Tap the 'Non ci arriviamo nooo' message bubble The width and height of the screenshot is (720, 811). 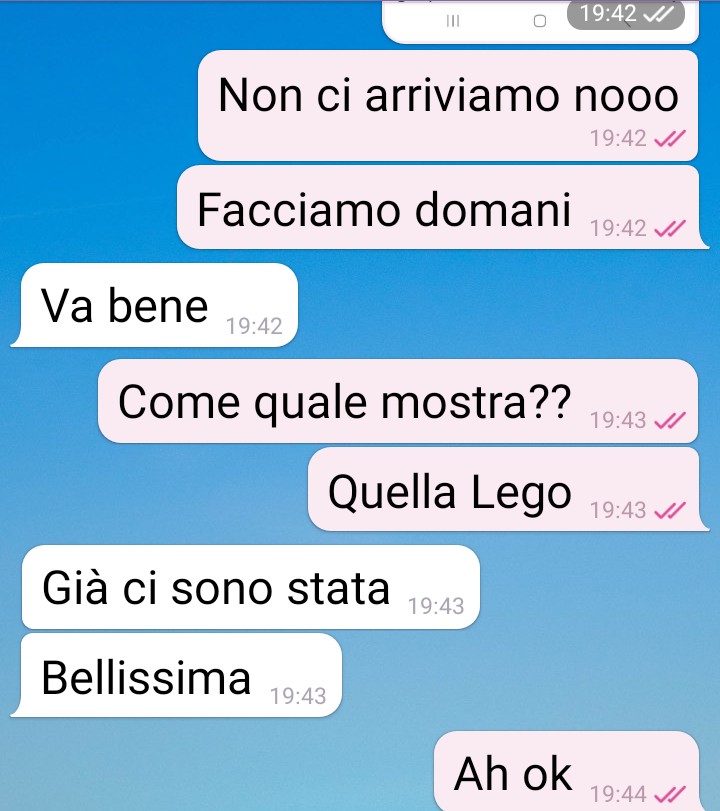click(448, 106)
